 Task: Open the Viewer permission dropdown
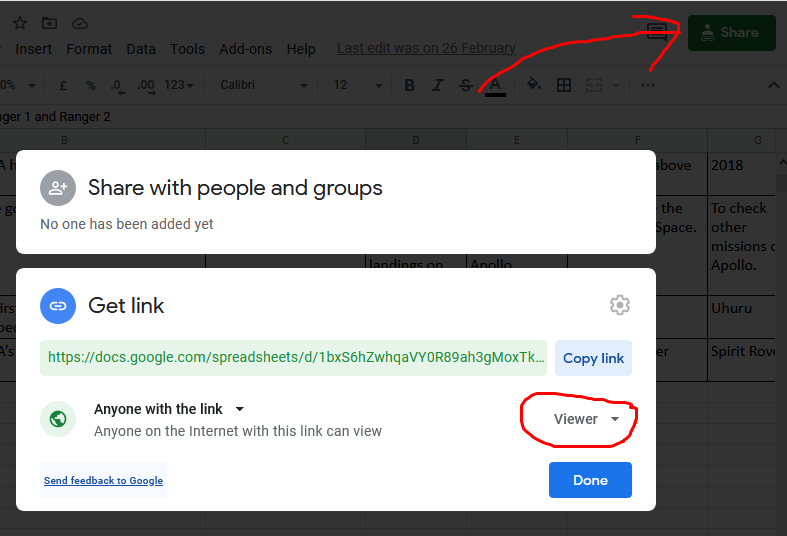tap(586, 419)
